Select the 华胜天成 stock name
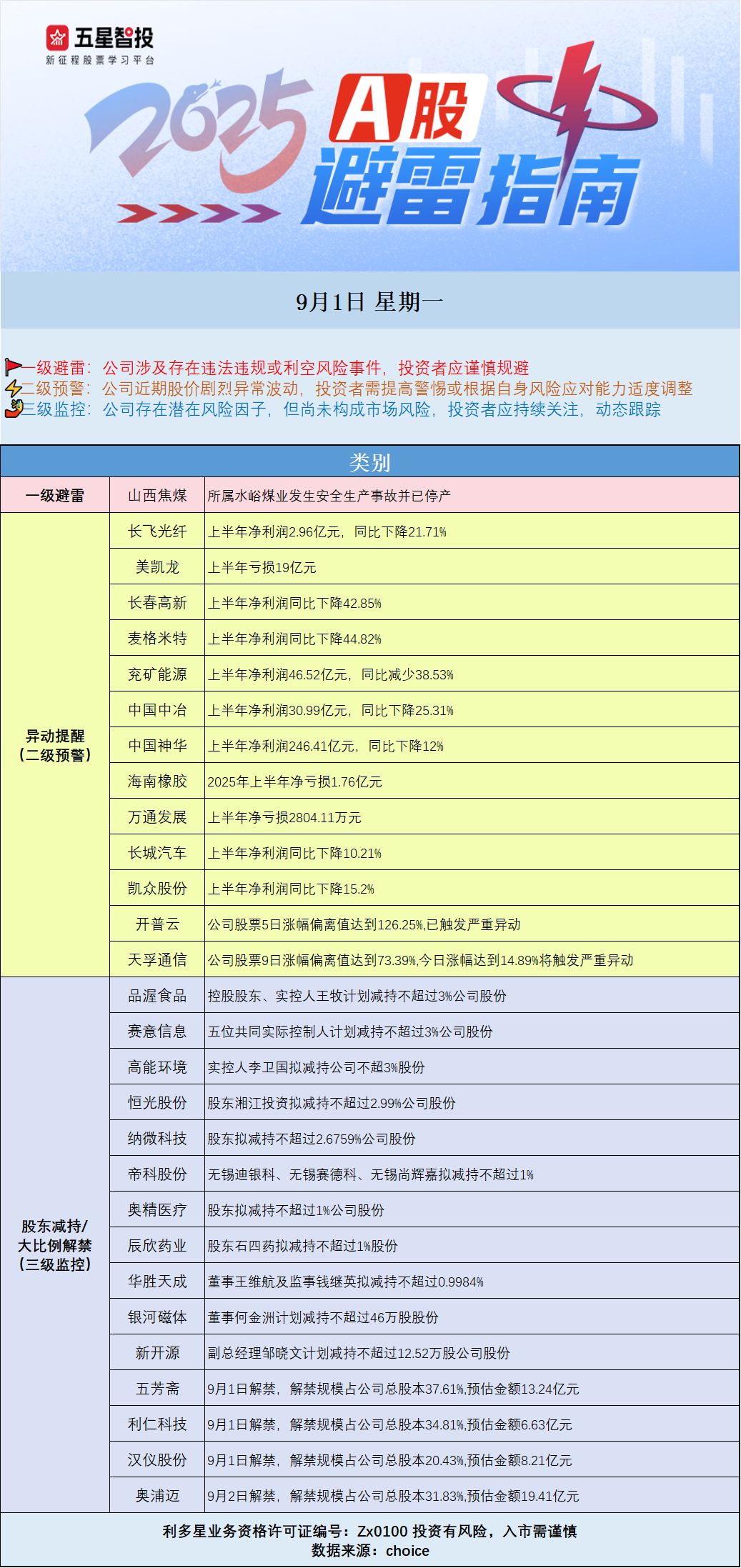 click(157, 1281)
